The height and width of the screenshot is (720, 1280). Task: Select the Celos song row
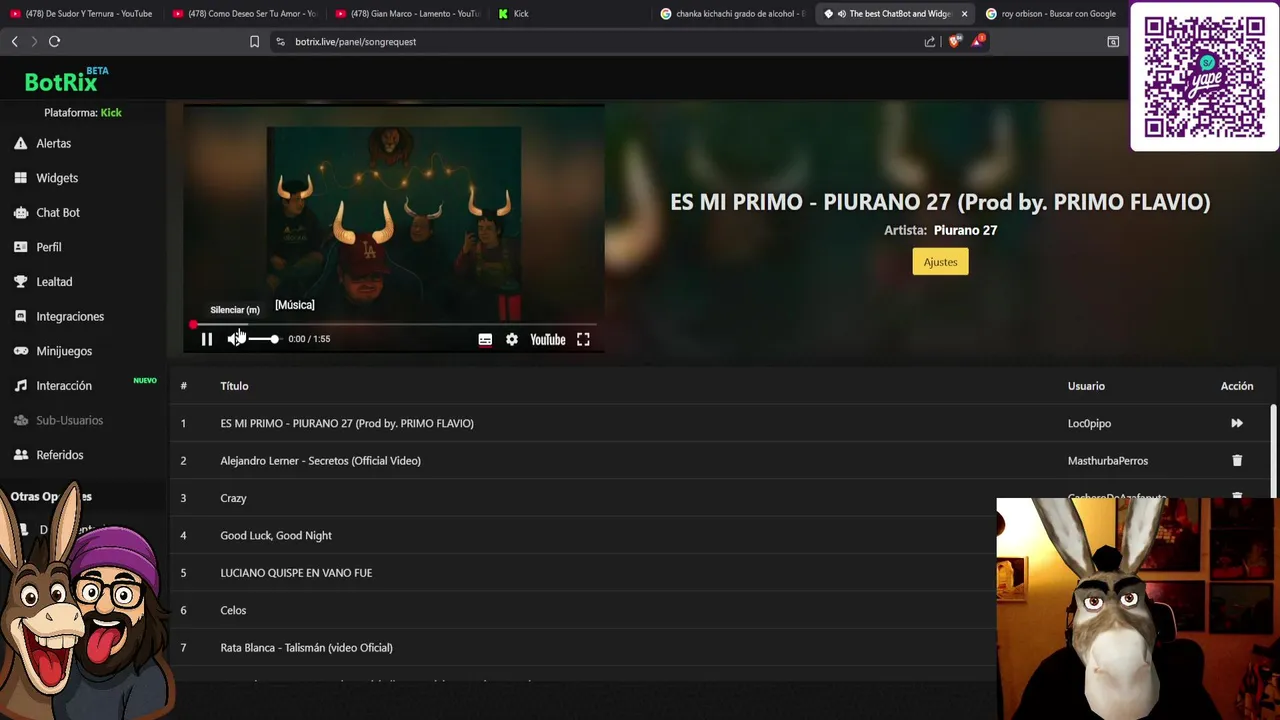583,610
